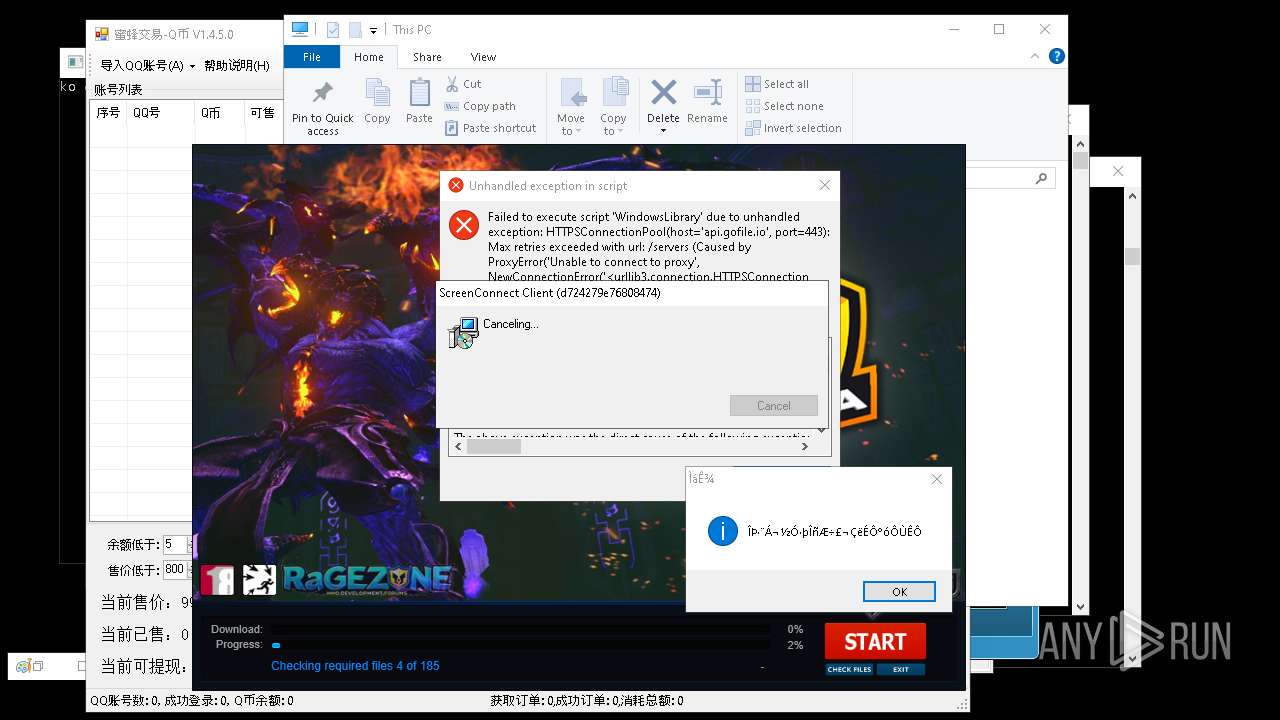Choose Paste shortcut in the ribbon

tap(491, 128)
